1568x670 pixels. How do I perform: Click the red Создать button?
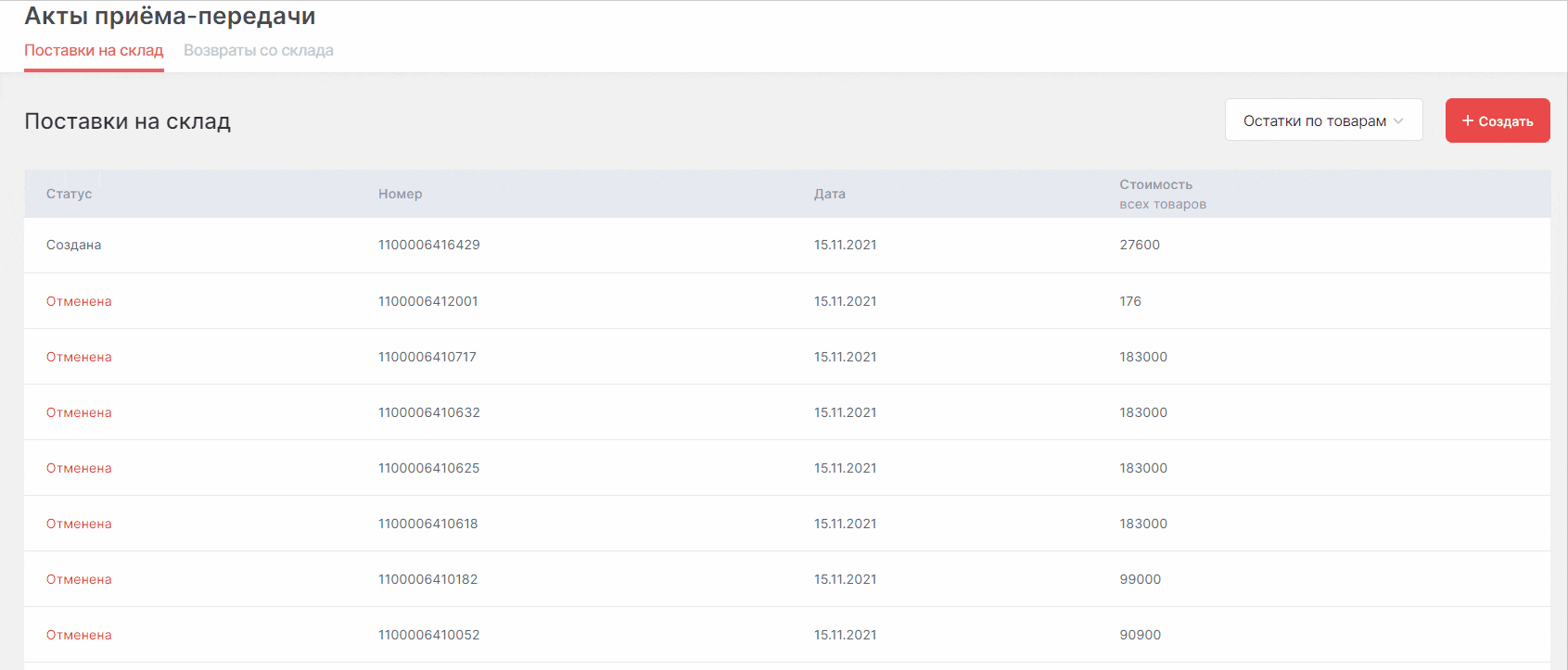click(1498, 120)
